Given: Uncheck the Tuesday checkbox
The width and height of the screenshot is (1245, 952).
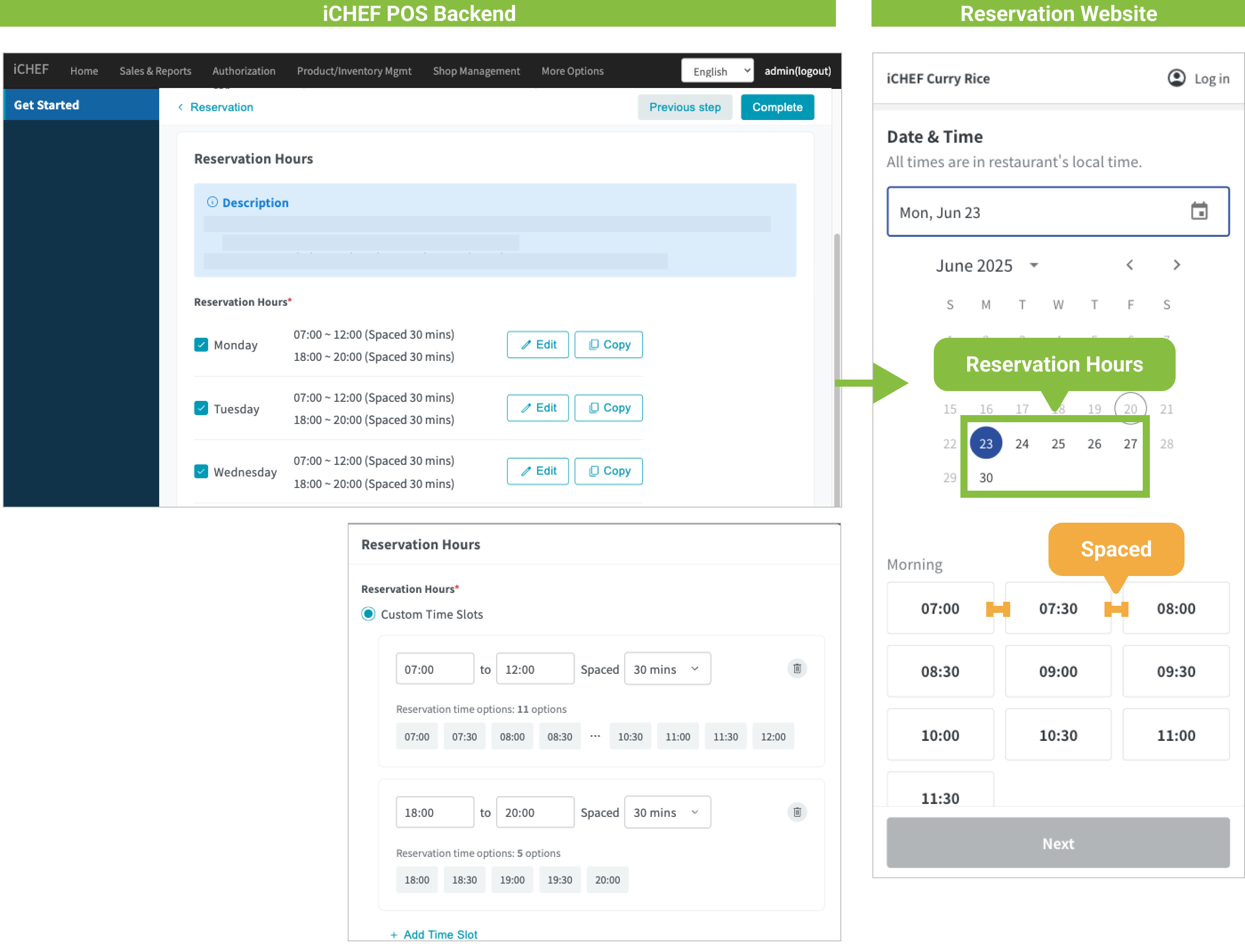Looking at the screenshot, I should (x=201, y=408).
